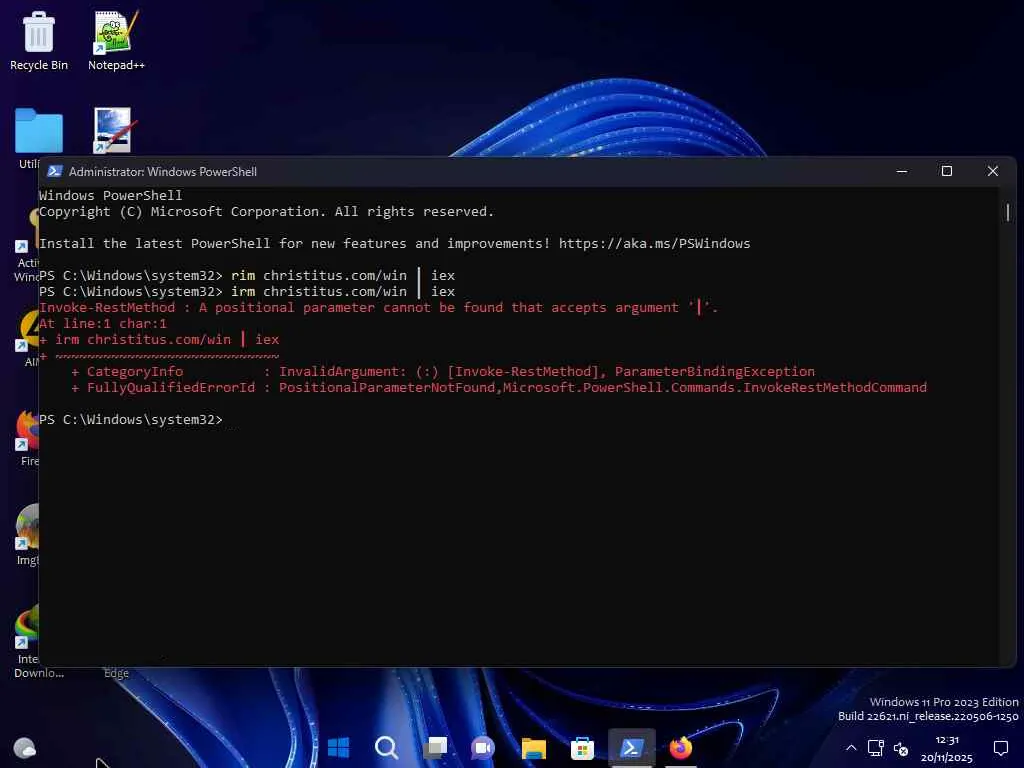Click the weather widget icon on the taskbar
The height and width of the screenshot is (768, 1024).
25,747
